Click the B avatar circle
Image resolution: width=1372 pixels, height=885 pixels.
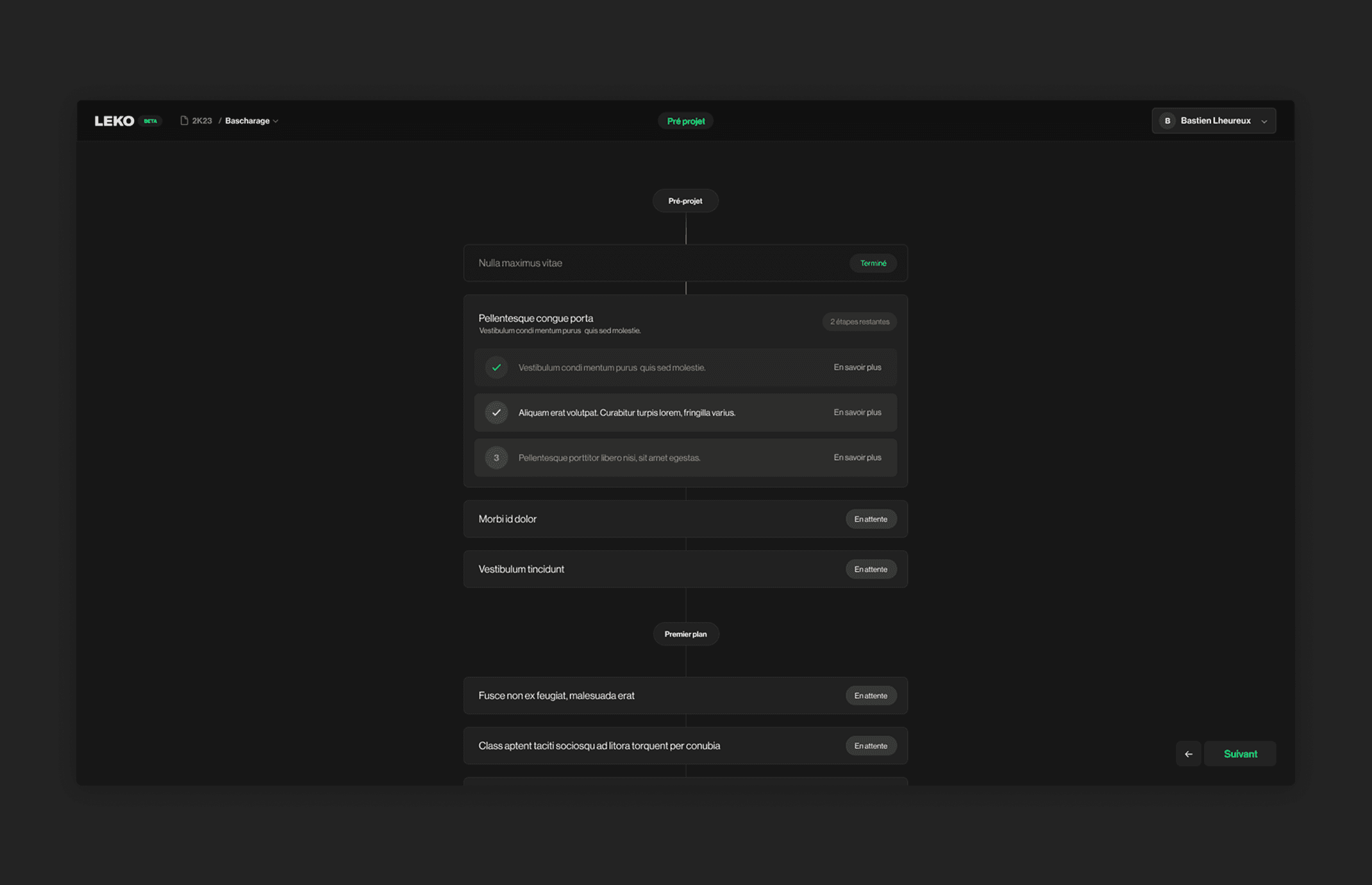[x=1167, y=121]
